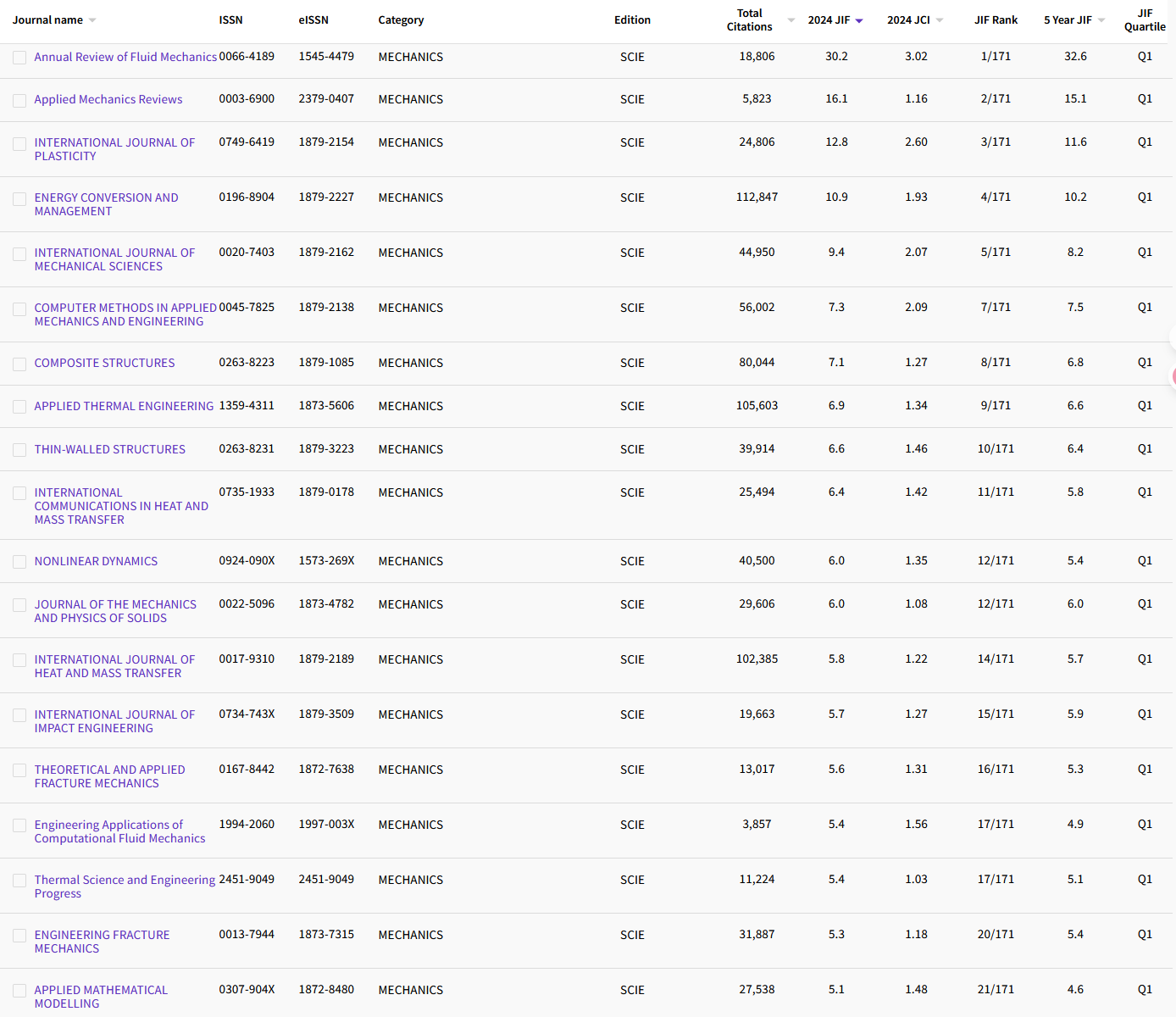Click JIF rank 21/171 cell
1176x1017 pixels.
996,990
